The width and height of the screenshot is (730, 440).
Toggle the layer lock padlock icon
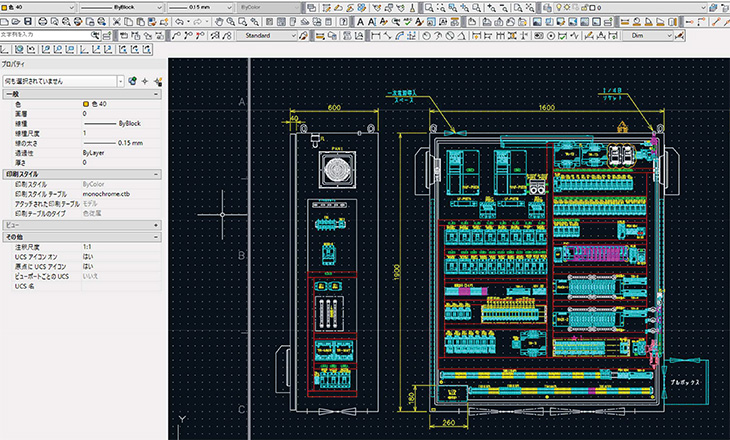coord(584,8)
